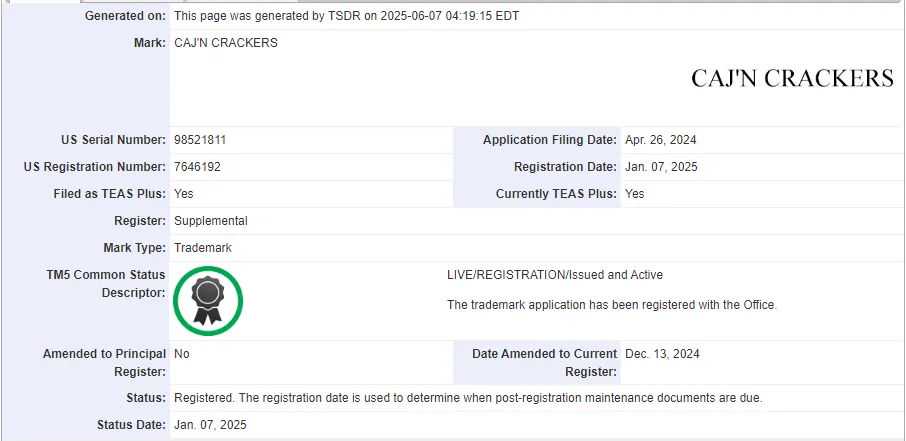Click the LIVE/REGISTRATION/Issued and Active text
Image resolution: width=906 pixels, height=441 pixels.
tap(555, 275)
